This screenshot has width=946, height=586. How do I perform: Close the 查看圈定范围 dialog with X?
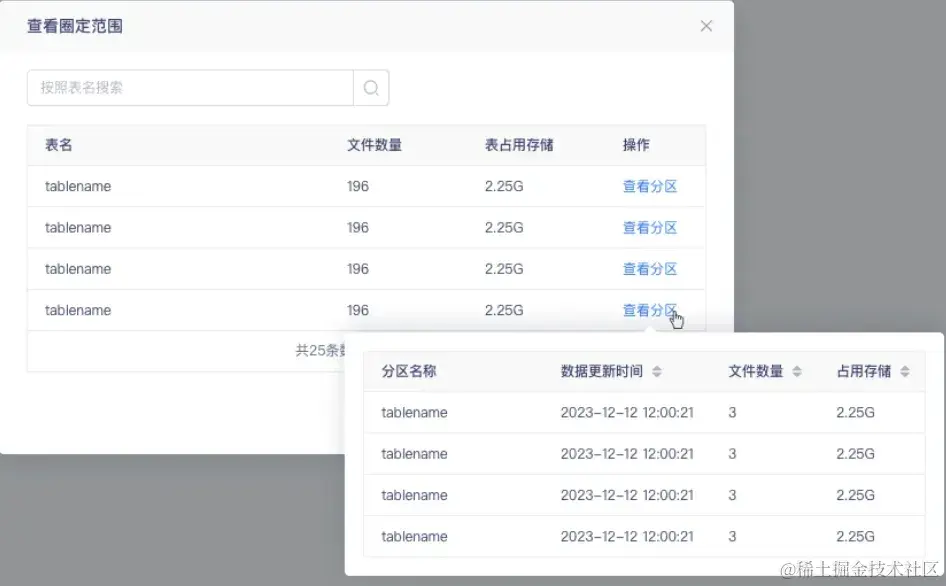pos(706,26)
